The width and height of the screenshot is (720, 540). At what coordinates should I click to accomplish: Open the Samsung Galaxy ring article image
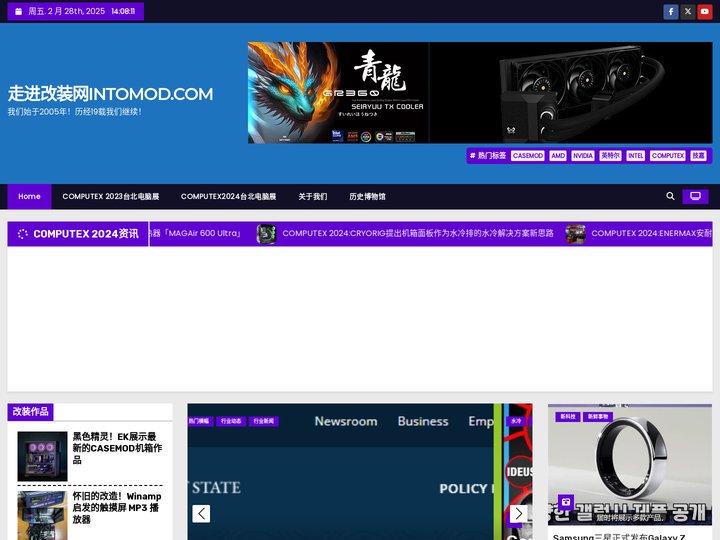630,465
